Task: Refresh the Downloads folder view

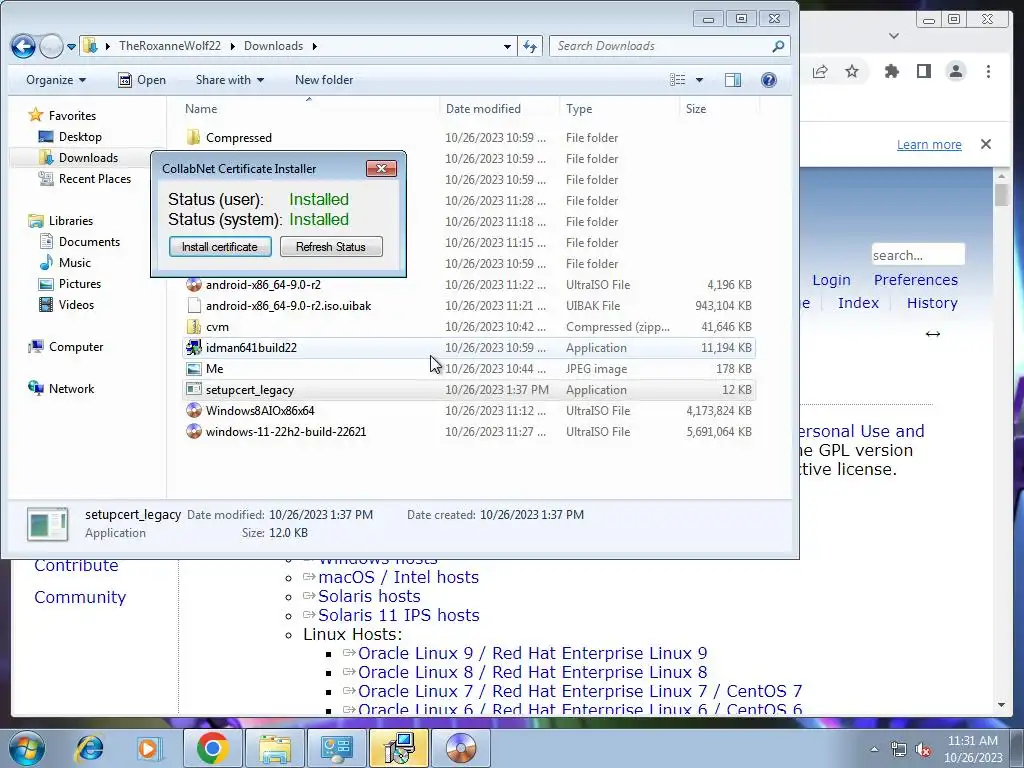Action: pyautogui.click(x=530, y=46)
